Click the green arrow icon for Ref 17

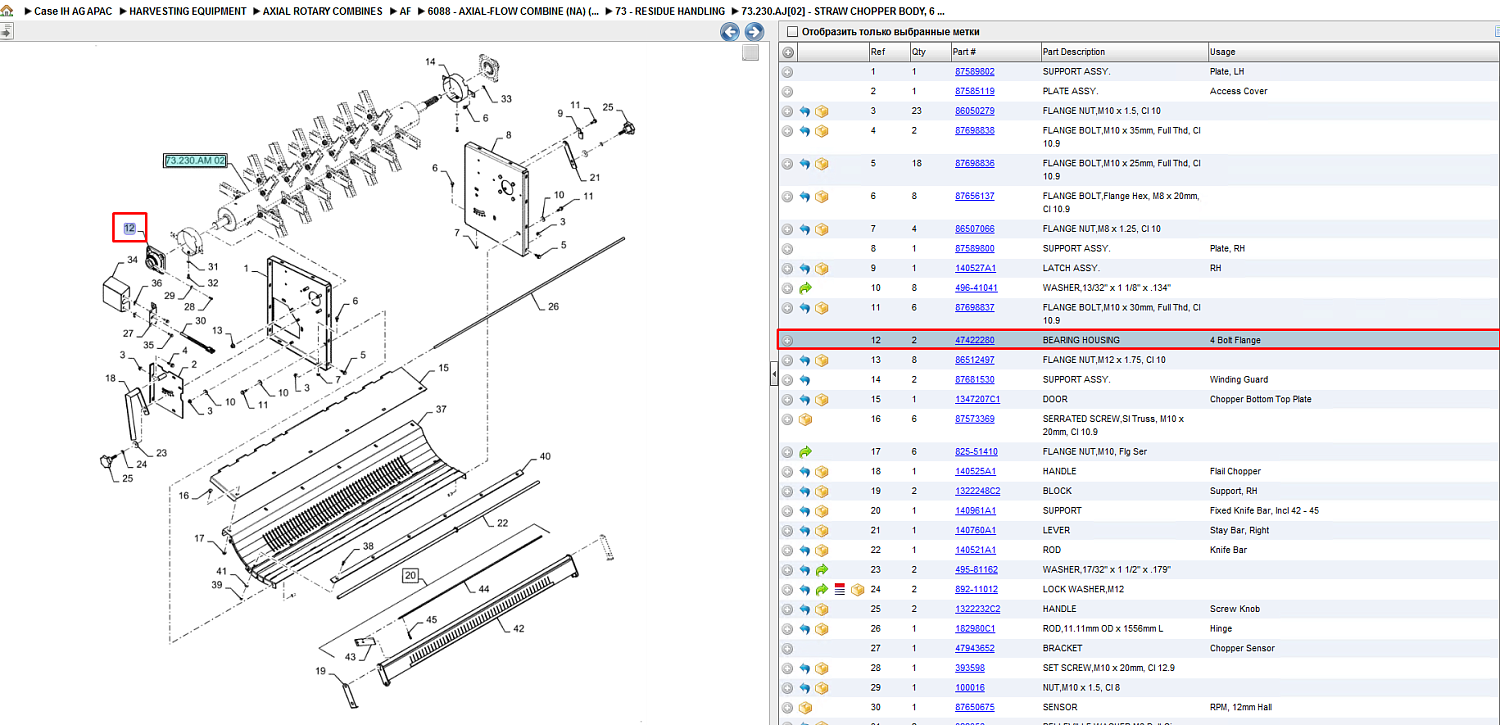[804, 452]
